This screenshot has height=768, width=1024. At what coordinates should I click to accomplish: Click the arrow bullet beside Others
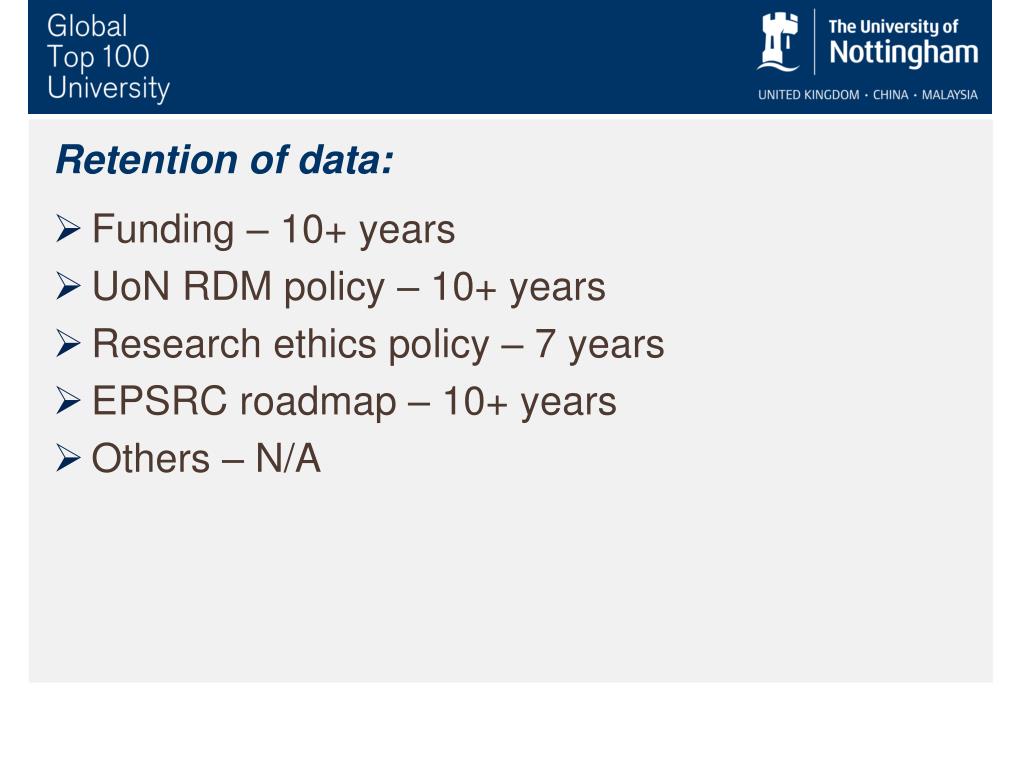coord(68,458)
